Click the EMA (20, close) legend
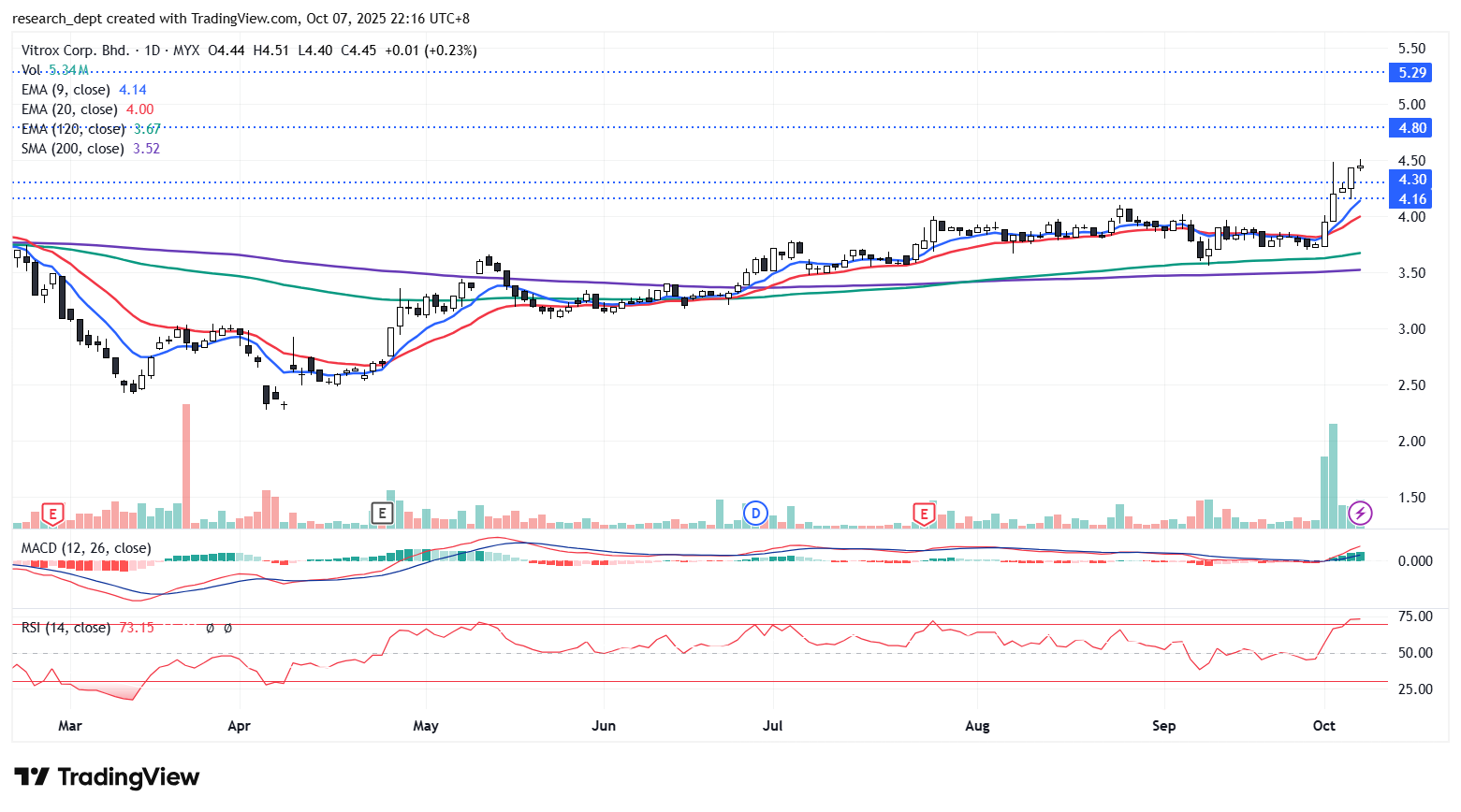This screenshot has width=1461, height=812. (69, 109)
